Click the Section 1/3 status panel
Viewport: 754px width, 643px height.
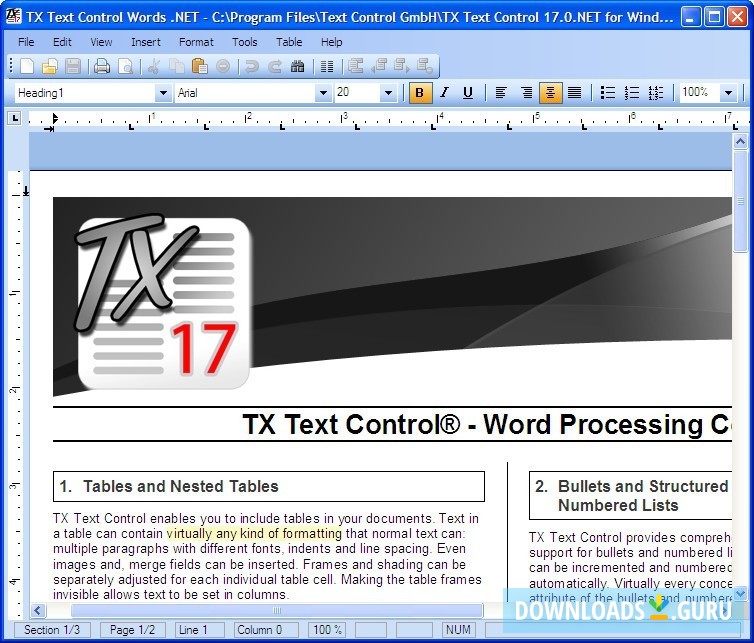coord(52,630)
